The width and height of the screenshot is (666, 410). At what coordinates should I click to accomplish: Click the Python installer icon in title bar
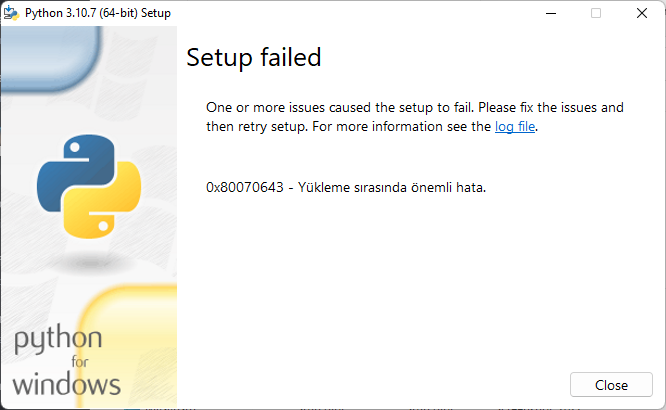coord(11,14)
